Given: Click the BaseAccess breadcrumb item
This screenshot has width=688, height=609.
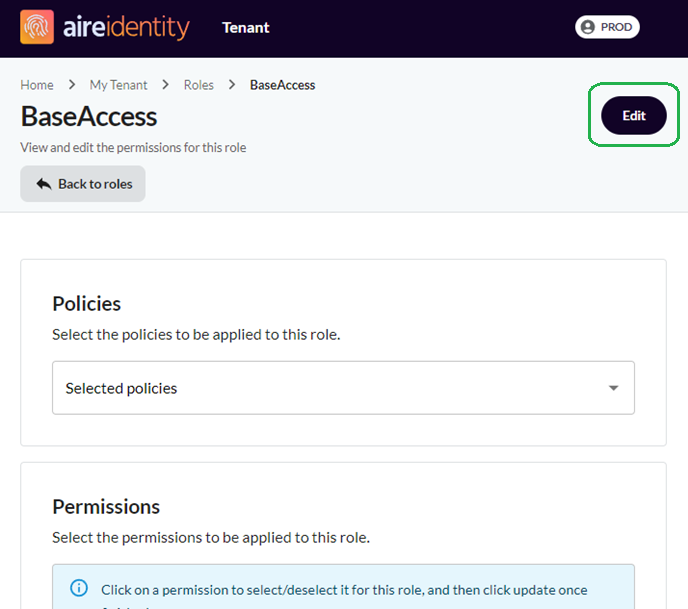Looking at the screenshot, I should (x=283, y=85).
